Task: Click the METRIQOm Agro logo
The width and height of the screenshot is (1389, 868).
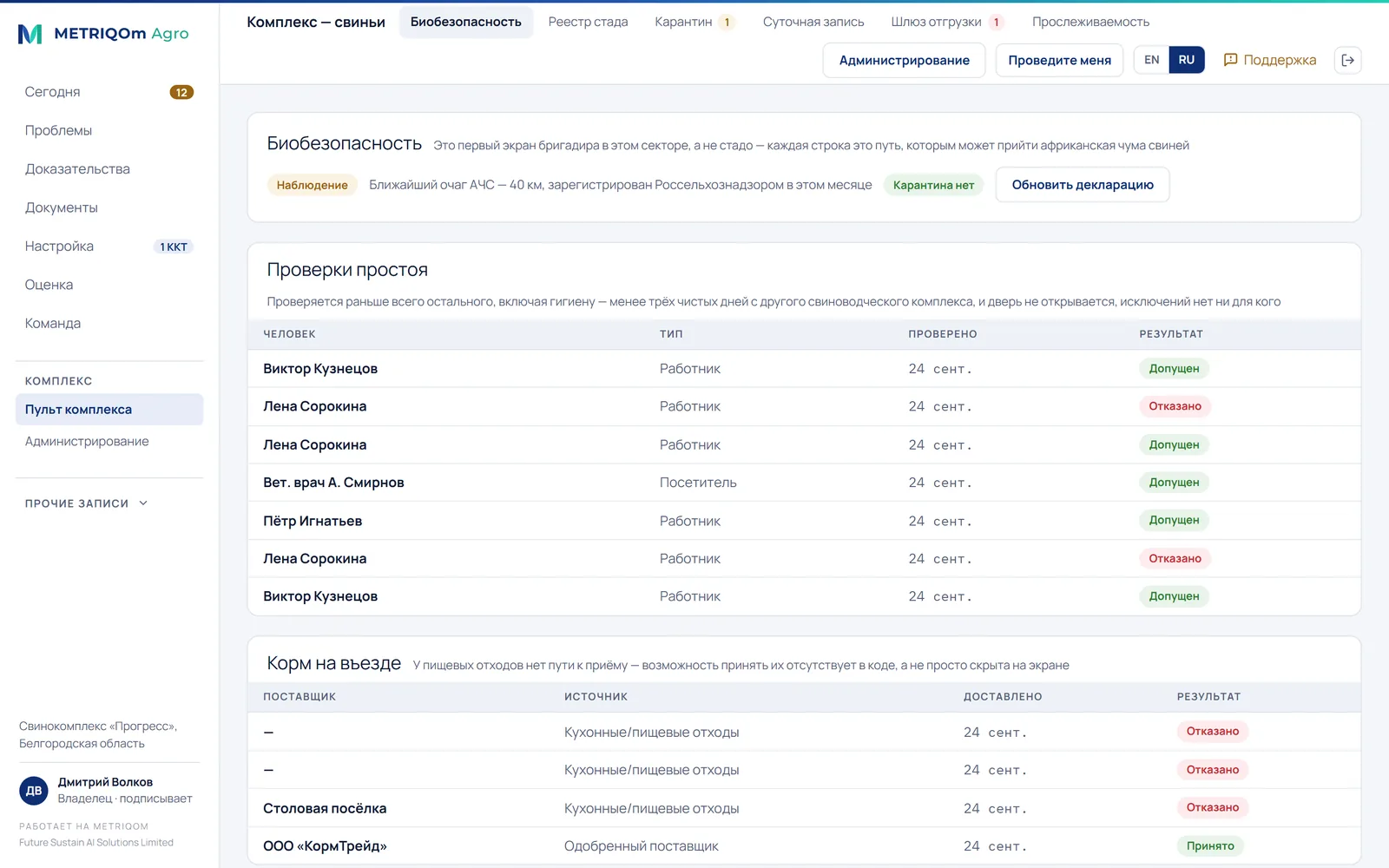Action: click(103, 34)
